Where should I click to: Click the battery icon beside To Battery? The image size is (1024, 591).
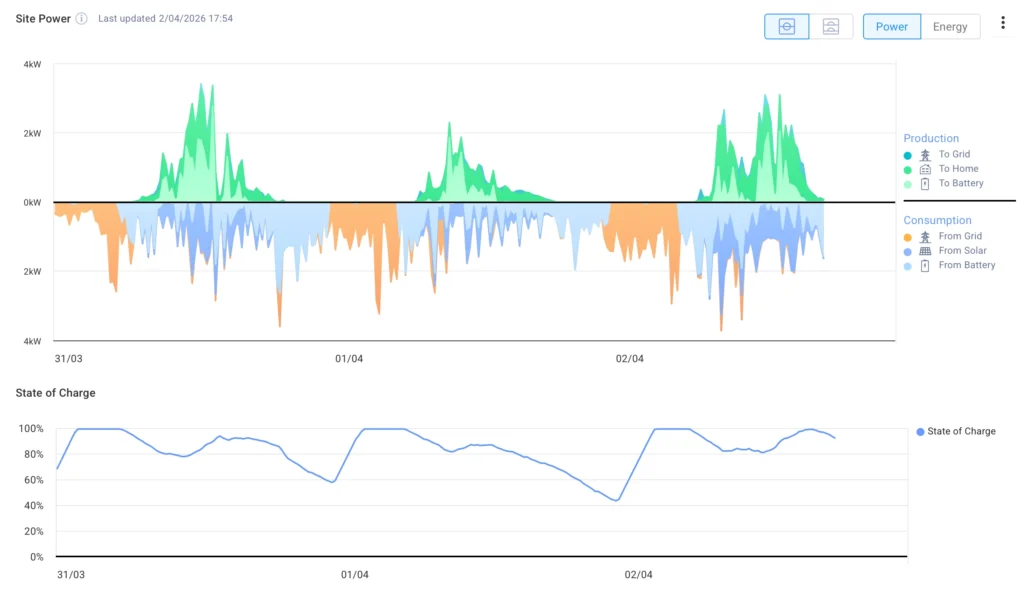pyautogui.click(x=925, y=183)
